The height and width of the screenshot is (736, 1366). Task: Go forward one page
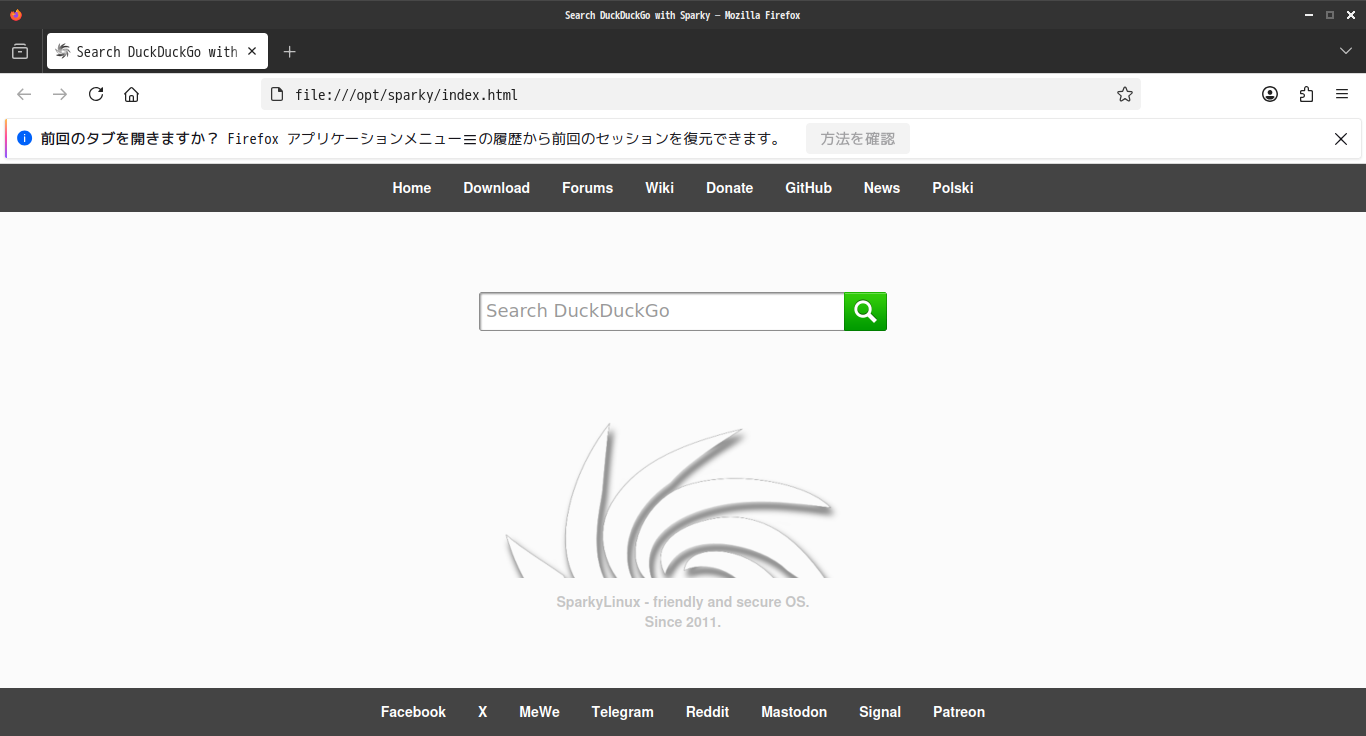coord(60,94)
